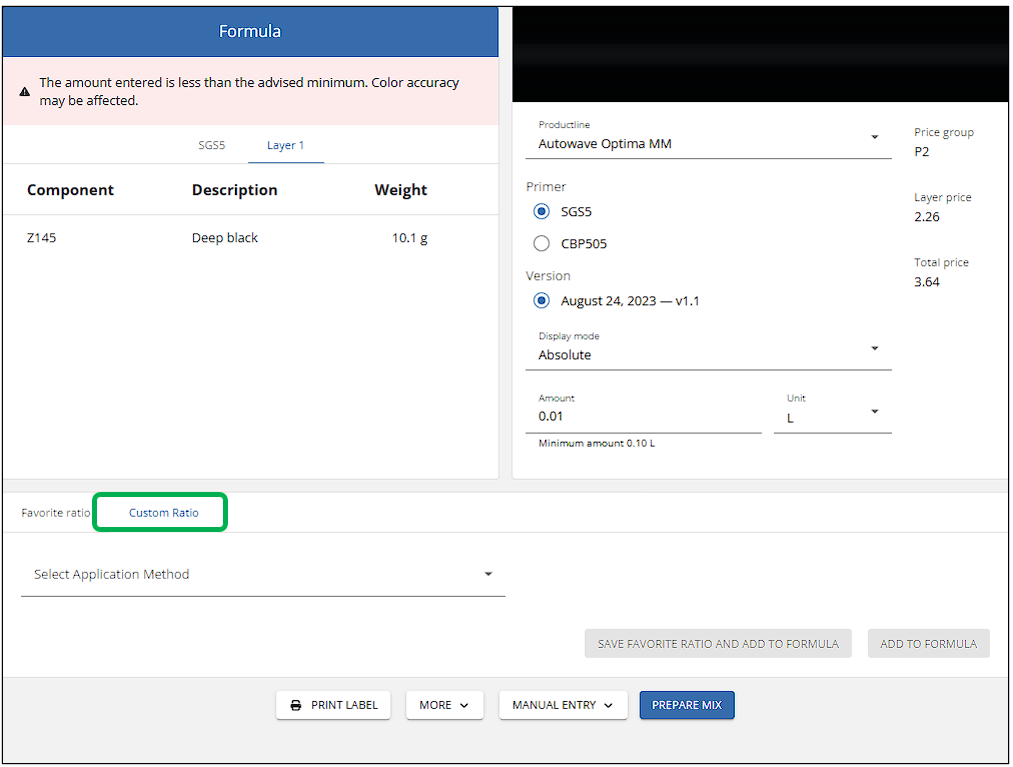
Task: Select the CBP505 primer radio button
Action: 541,244
